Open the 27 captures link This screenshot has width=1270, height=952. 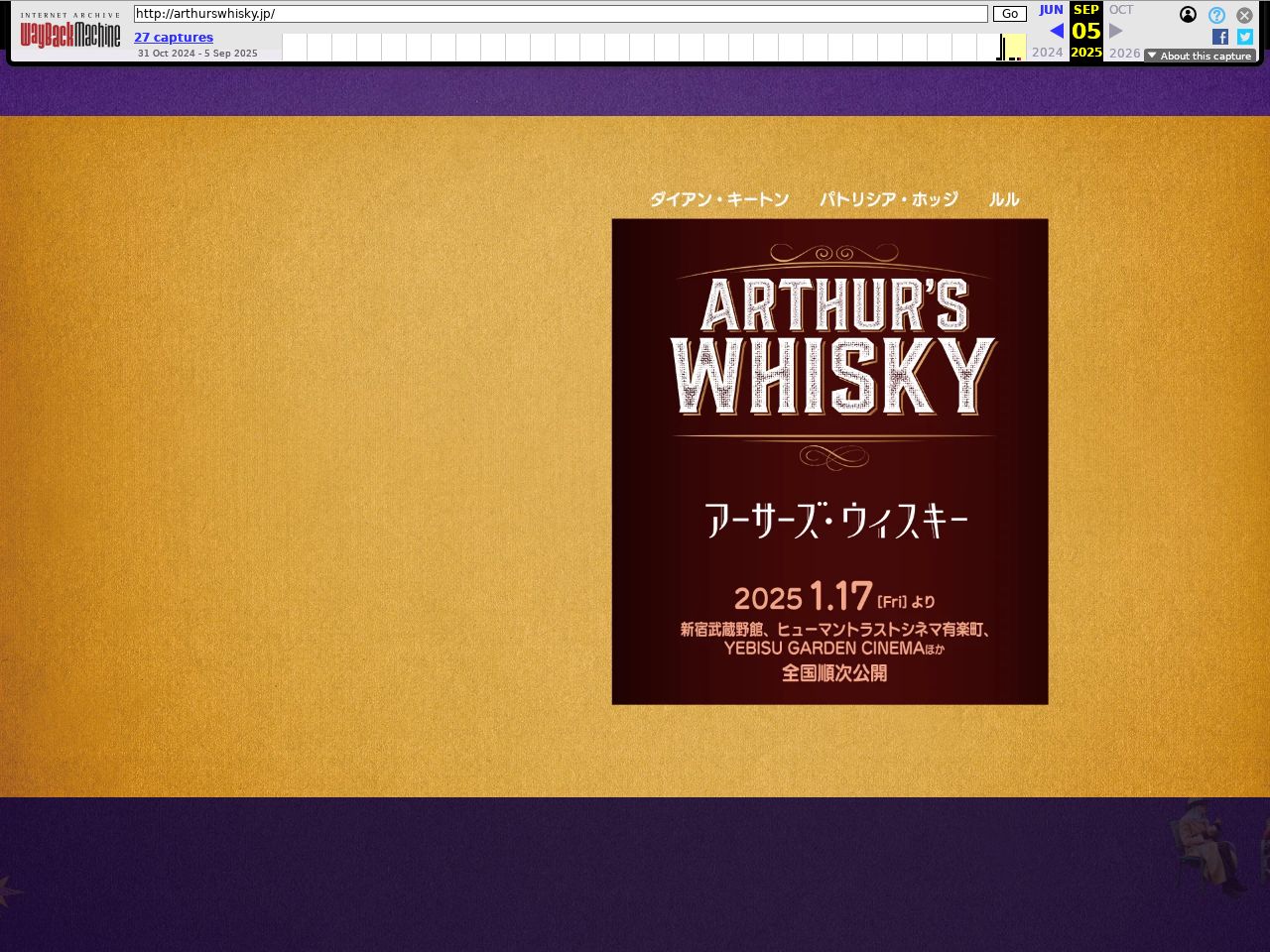click(x=174, y=37)
